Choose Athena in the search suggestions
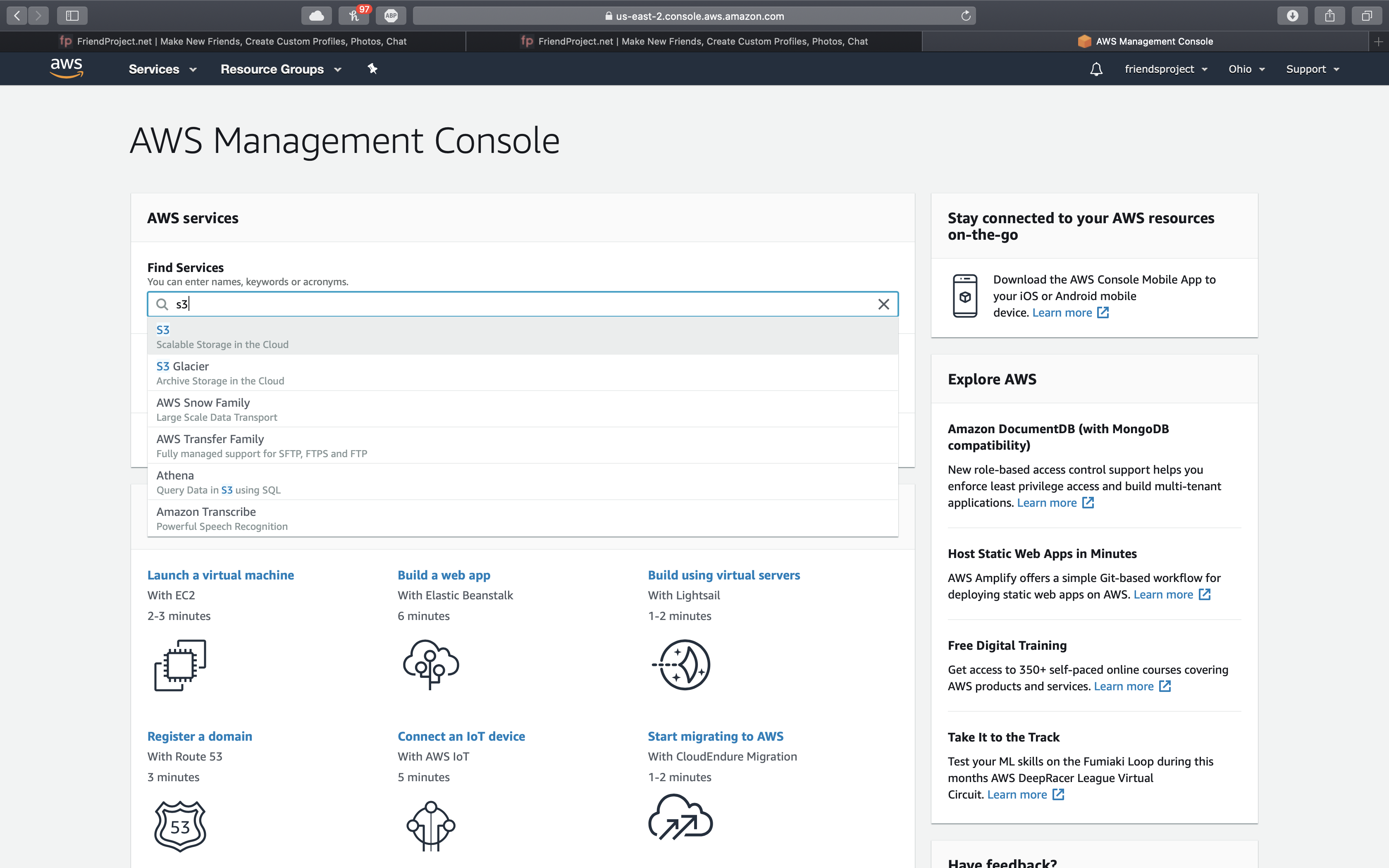This screenshot has width=1389, height=868. tap(175, 475)
